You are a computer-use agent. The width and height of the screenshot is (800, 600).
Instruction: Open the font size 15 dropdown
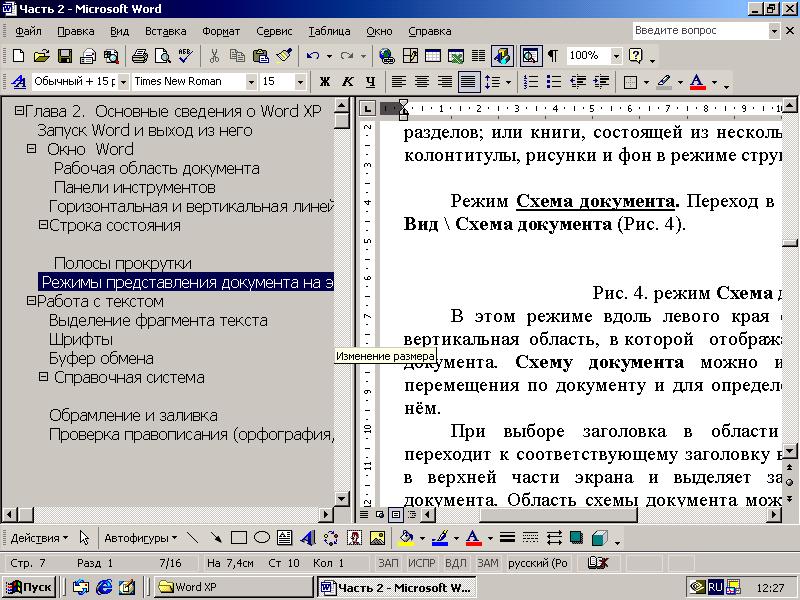pyautogui.click(x=300, y=82)
